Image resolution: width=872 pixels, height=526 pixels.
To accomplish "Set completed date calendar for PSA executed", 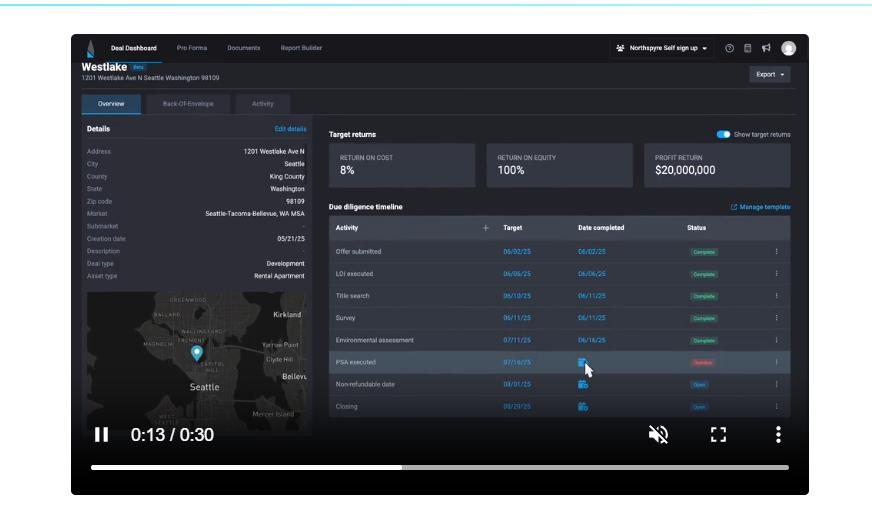I will tap(582, 363).
